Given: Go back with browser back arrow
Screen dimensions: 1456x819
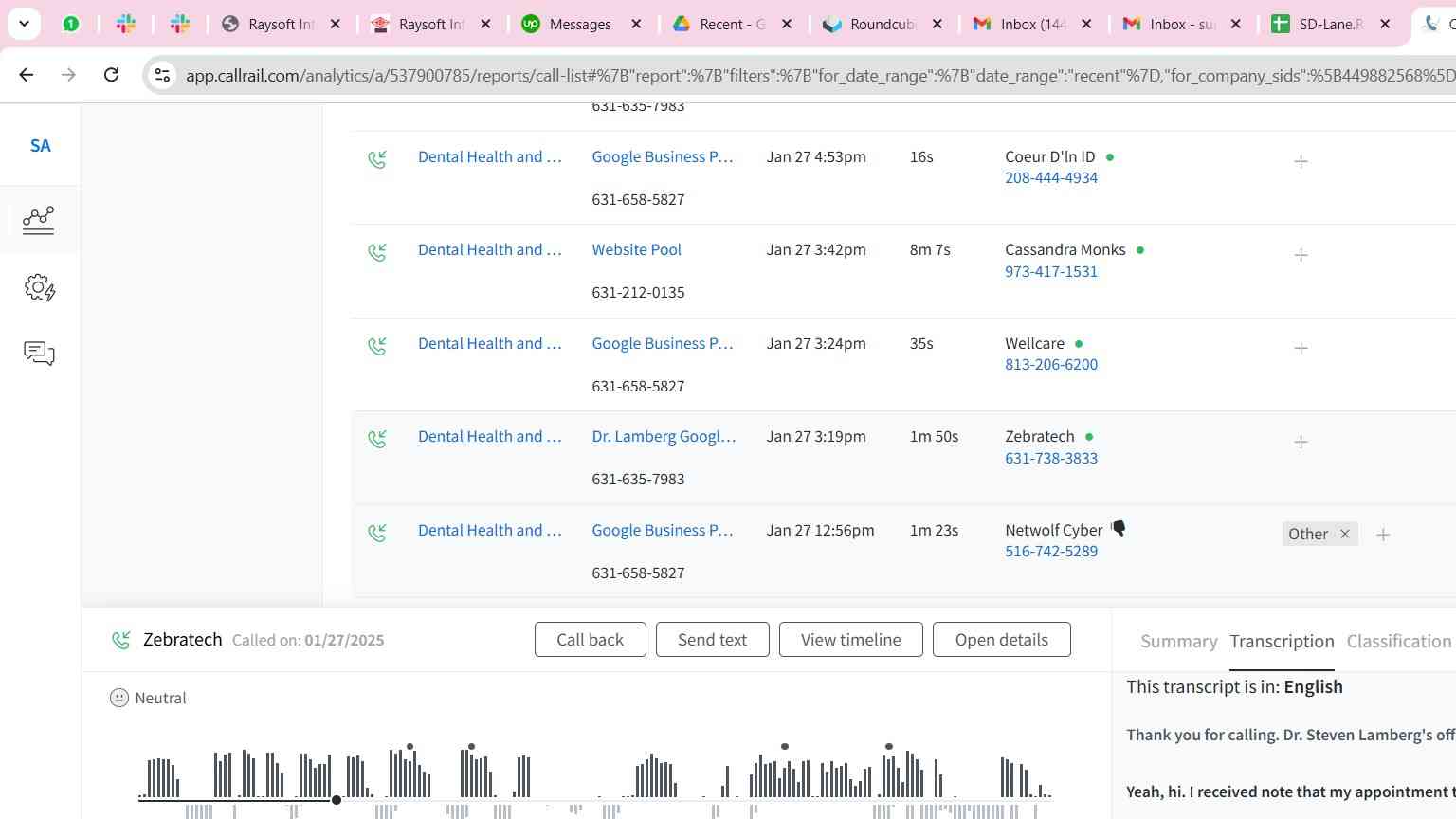Looking at the screenshot, I should (27, 74).
